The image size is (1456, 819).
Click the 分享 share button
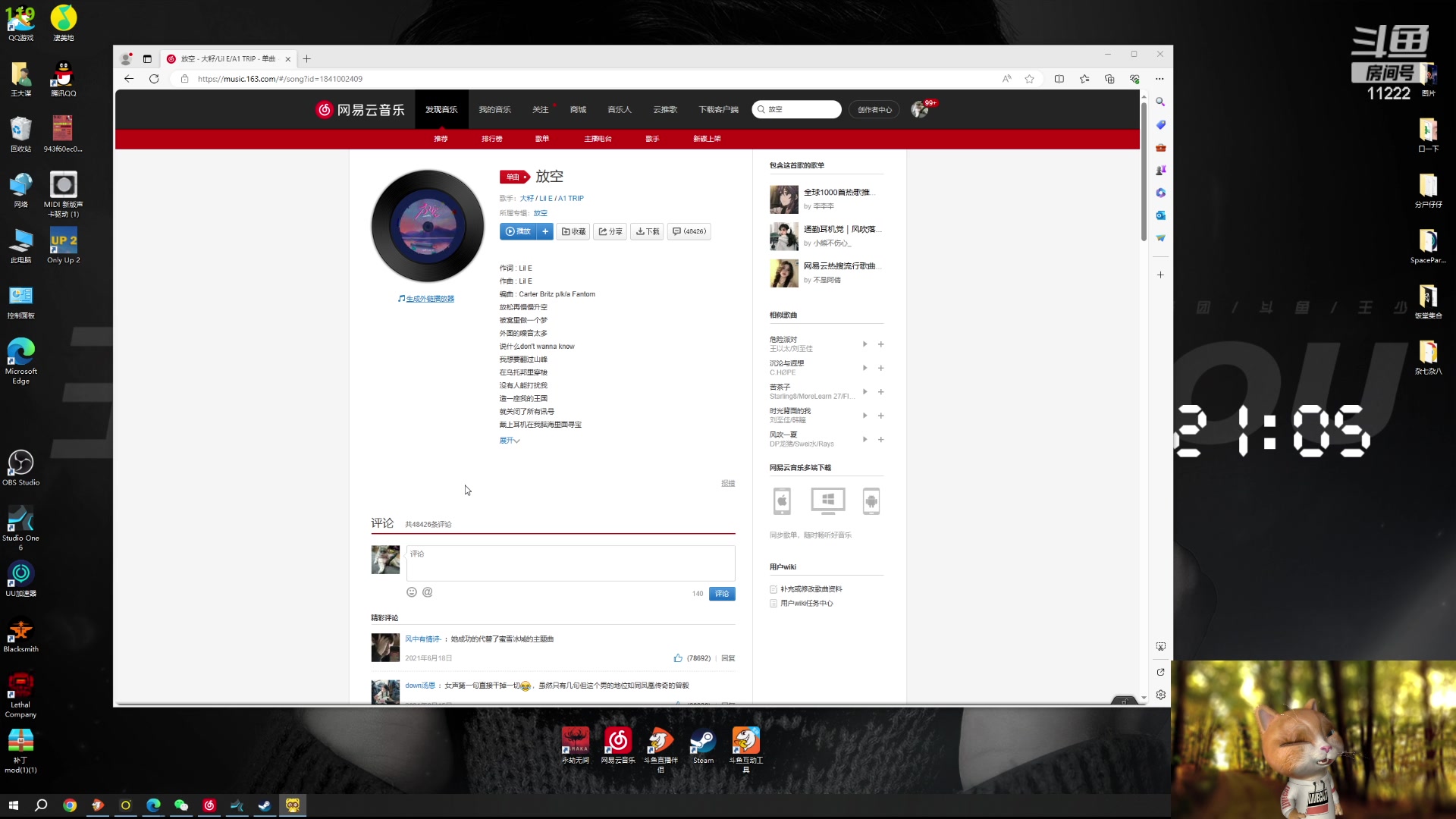coord(610,231)
